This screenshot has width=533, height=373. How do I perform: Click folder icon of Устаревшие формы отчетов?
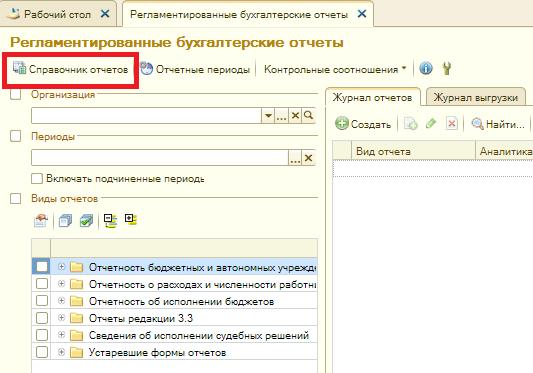76,352
